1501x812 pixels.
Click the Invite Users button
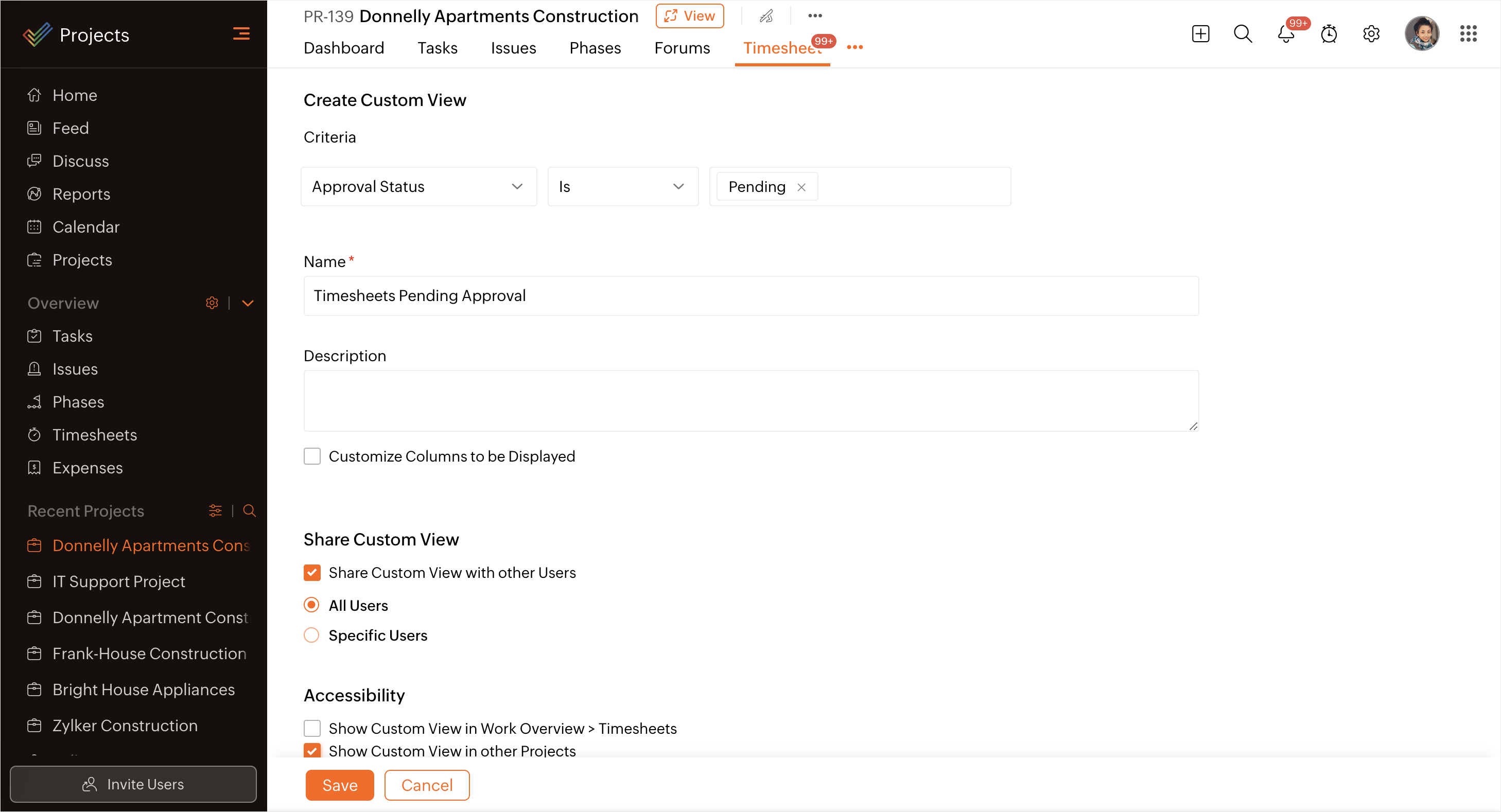[x=133, y=784]
